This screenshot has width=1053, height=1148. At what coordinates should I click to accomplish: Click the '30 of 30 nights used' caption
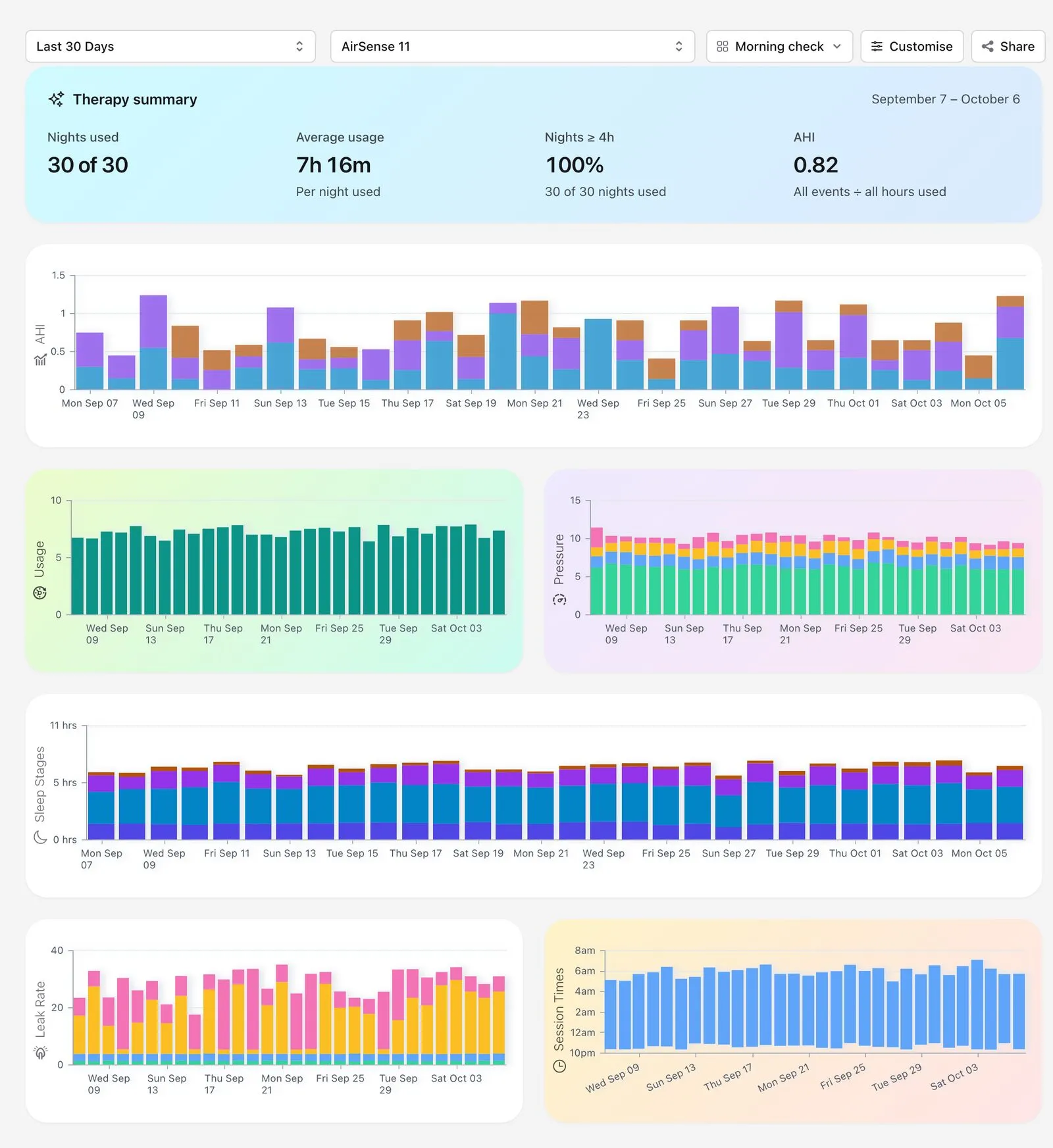605,192
